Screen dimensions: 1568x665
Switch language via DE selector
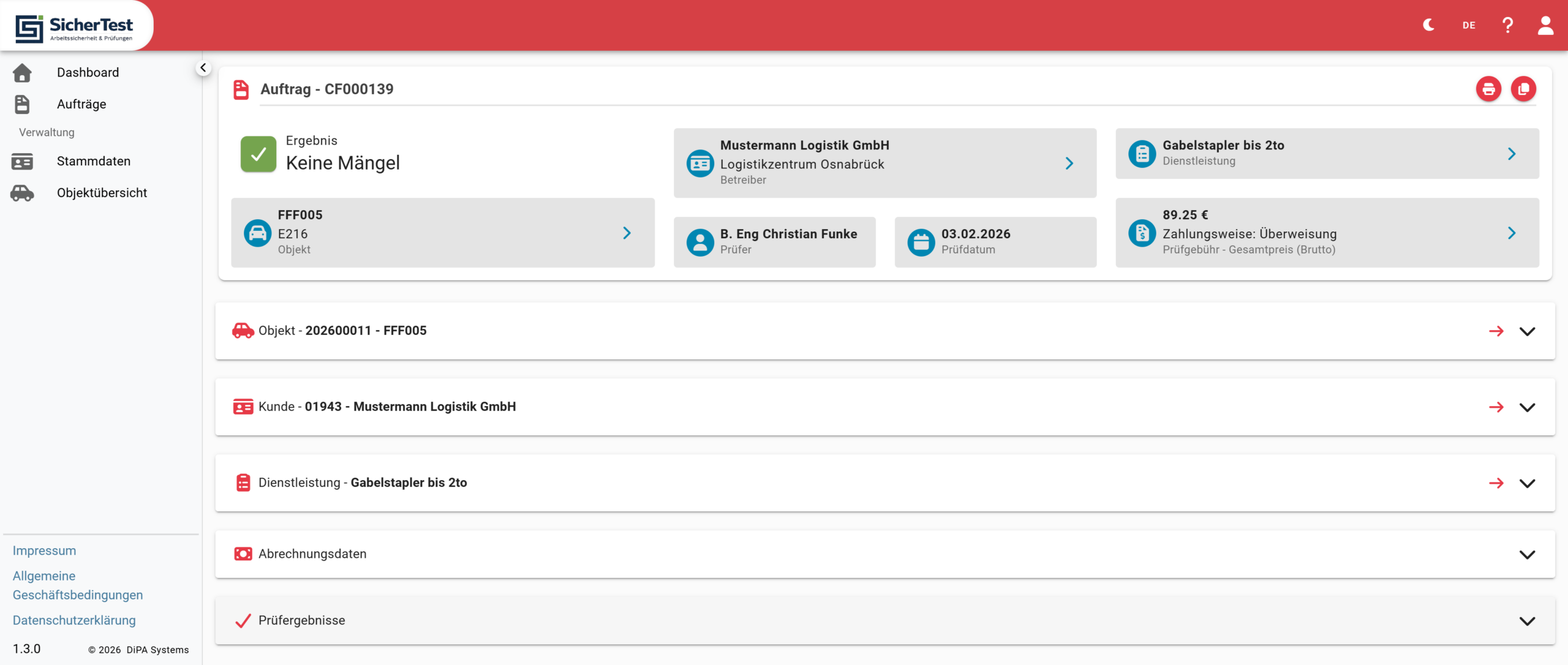[1469, 25]
